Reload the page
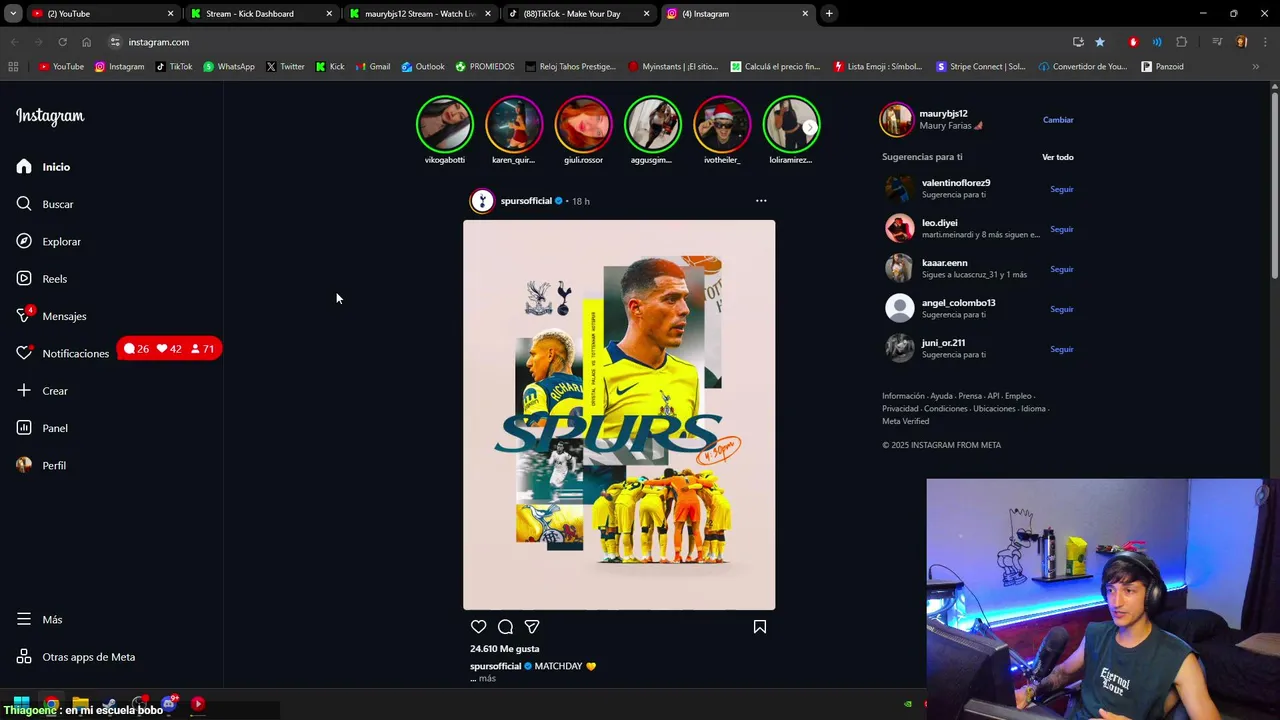This screenshot has height=720, width=1280. (62, 42)
